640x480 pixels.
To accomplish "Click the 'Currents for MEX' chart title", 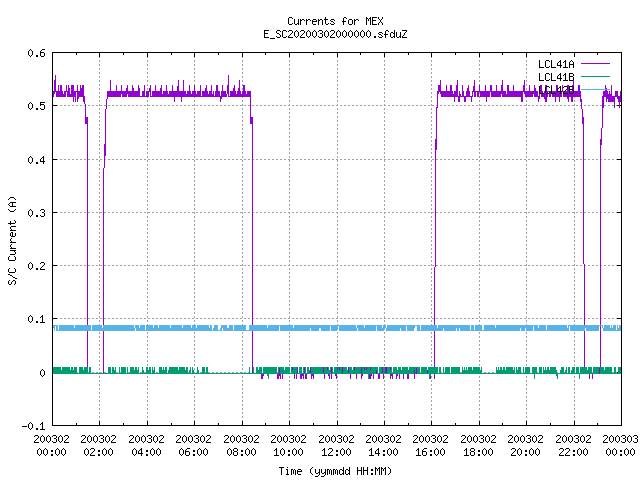I will 335,21.
